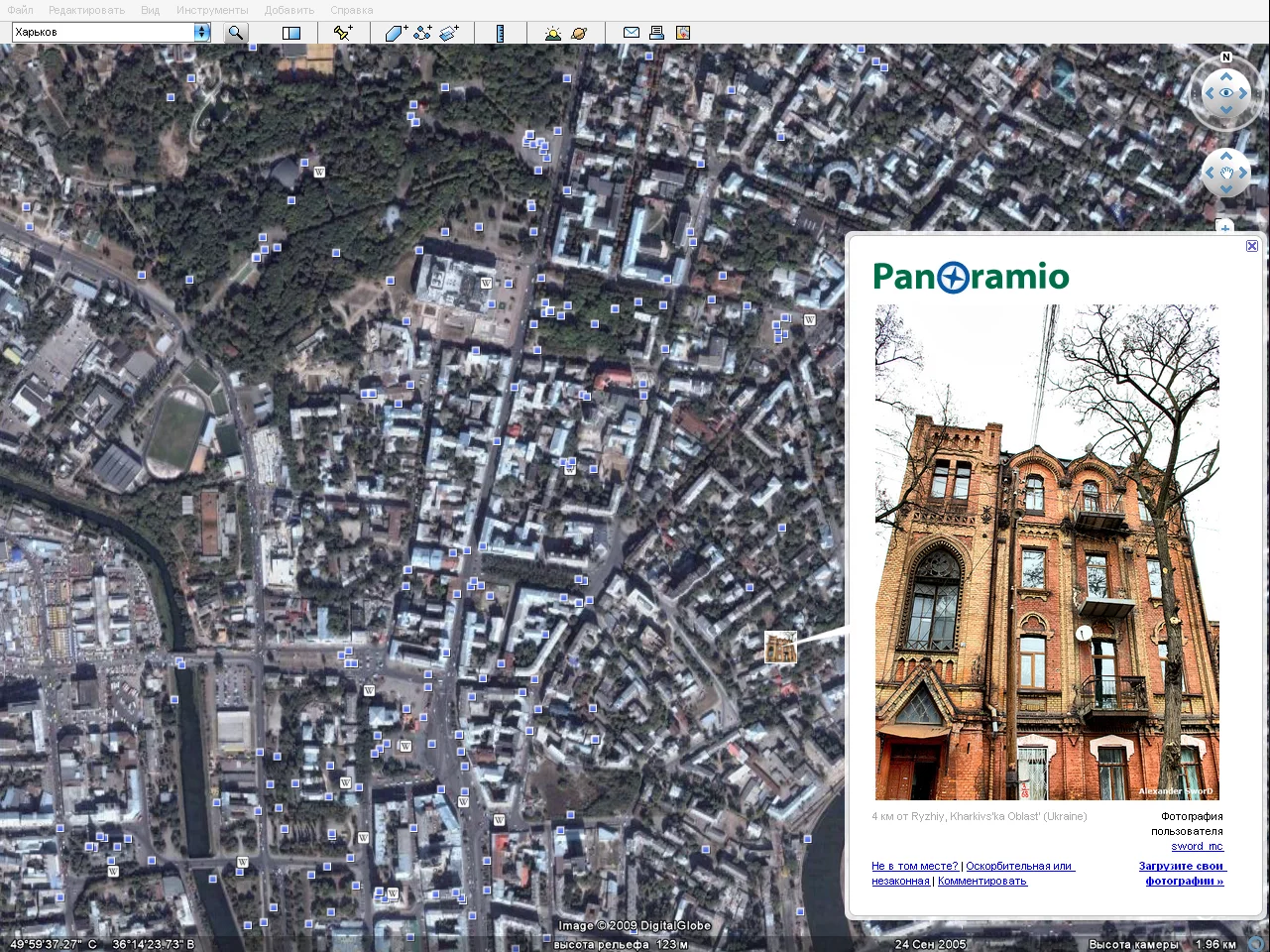This screenshot has height=952, width=1270.
Task: Switch to sky mode planet icon
Action: click(580, 33)
